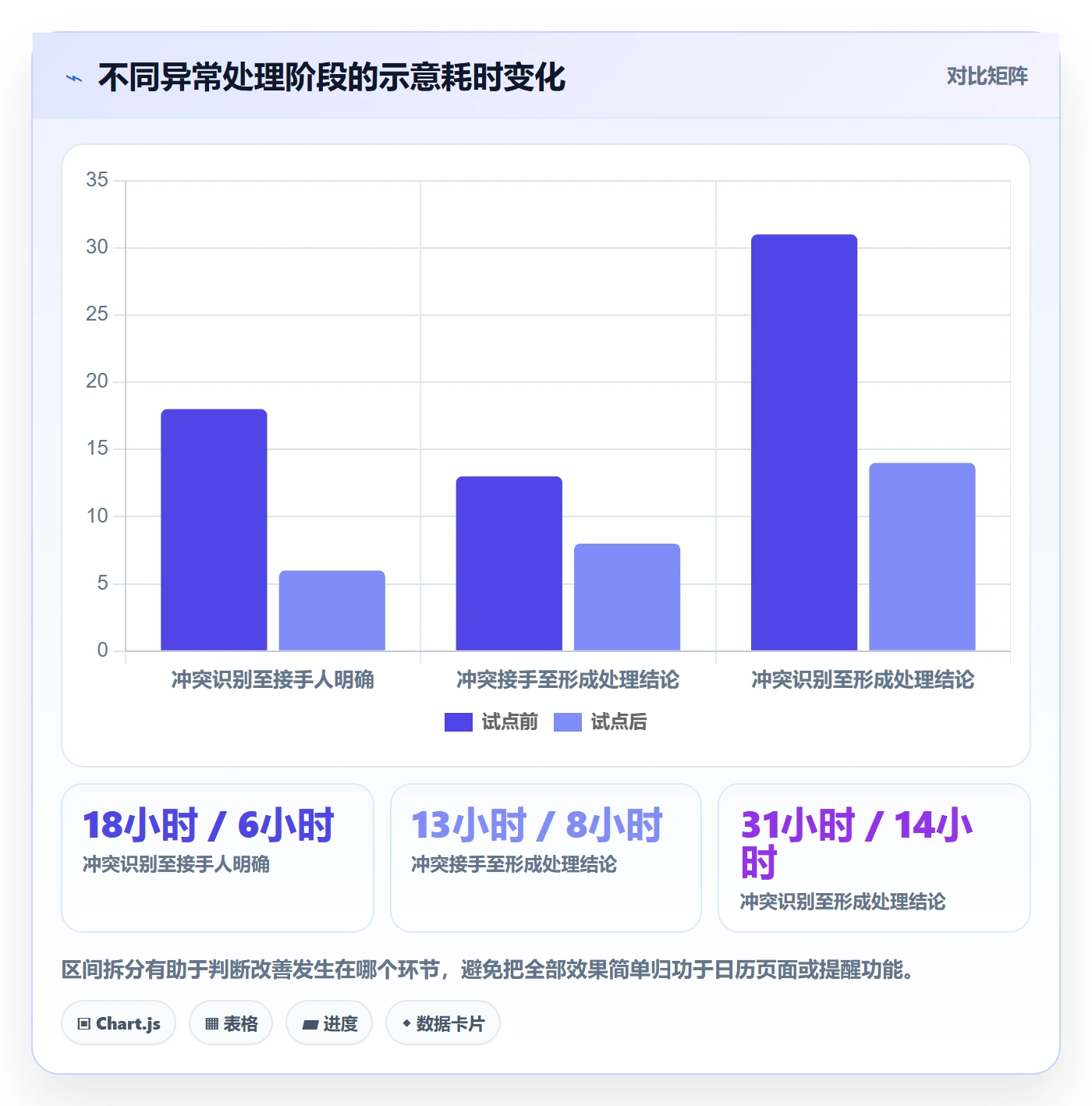The image size is (1092, 1106).
Task: Click the y-axis value 20
Action: pos(97,381)
